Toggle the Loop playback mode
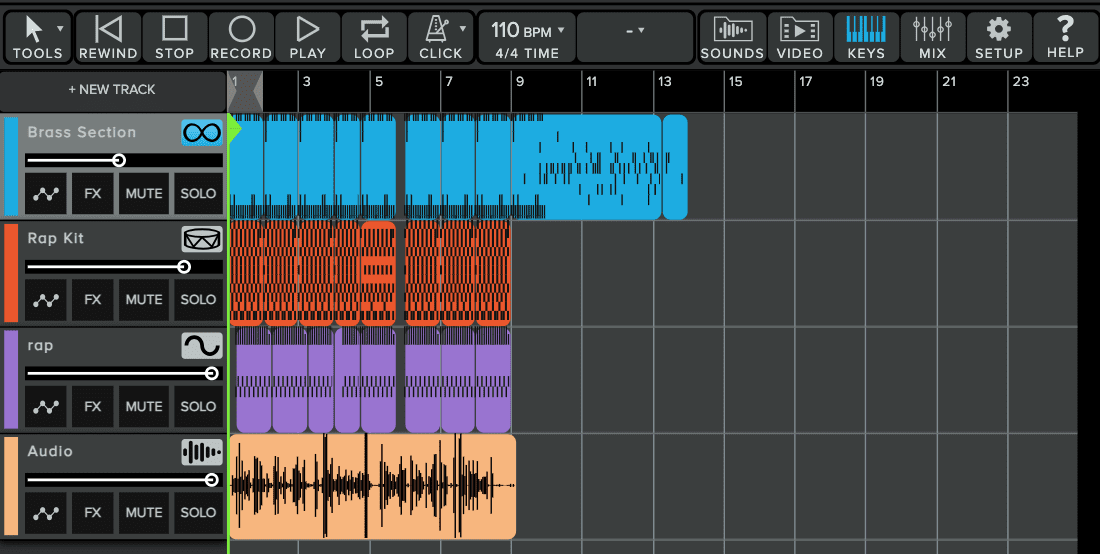Screen dimensions: 1100x554 374,37
